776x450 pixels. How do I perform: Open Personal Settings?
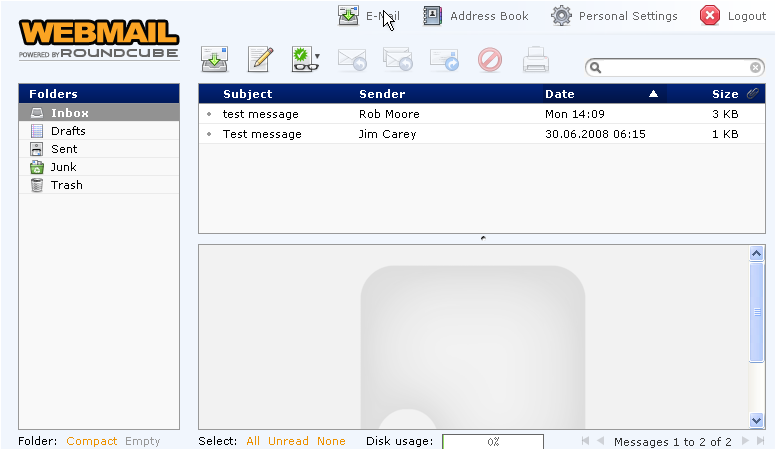[615, 16]
